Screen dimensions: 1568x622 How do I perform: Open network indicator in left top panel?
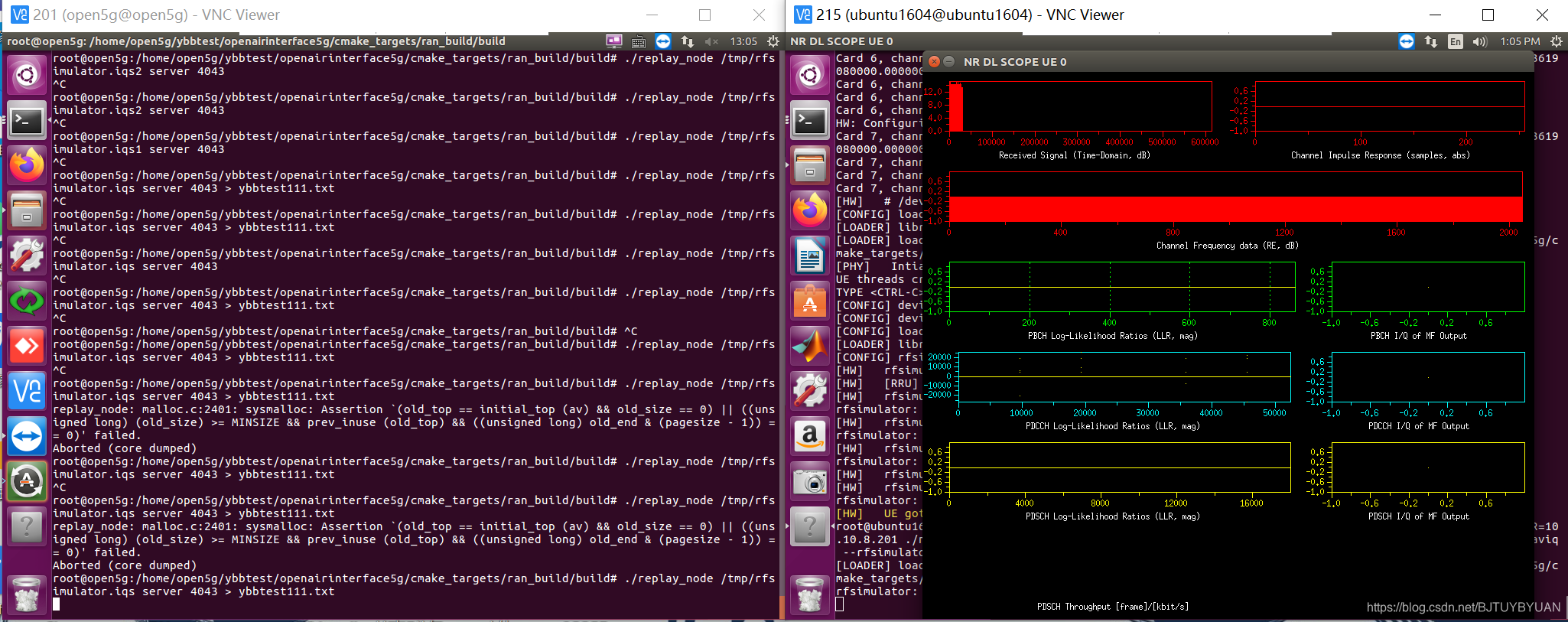[688, 41]
